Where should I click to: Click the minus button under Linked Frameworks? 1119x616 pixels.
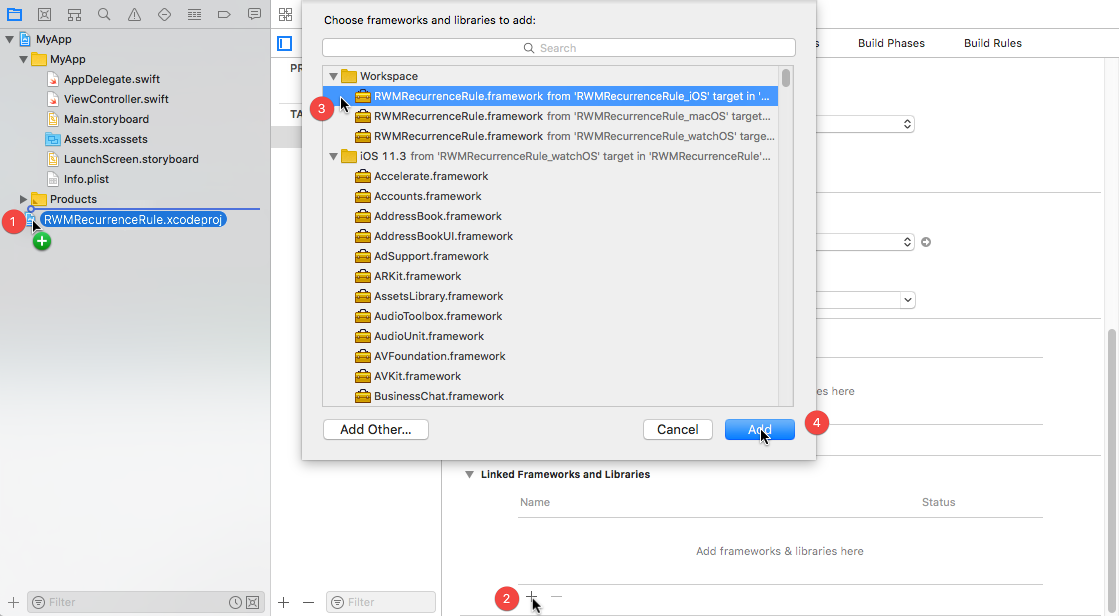coord(557,596)
